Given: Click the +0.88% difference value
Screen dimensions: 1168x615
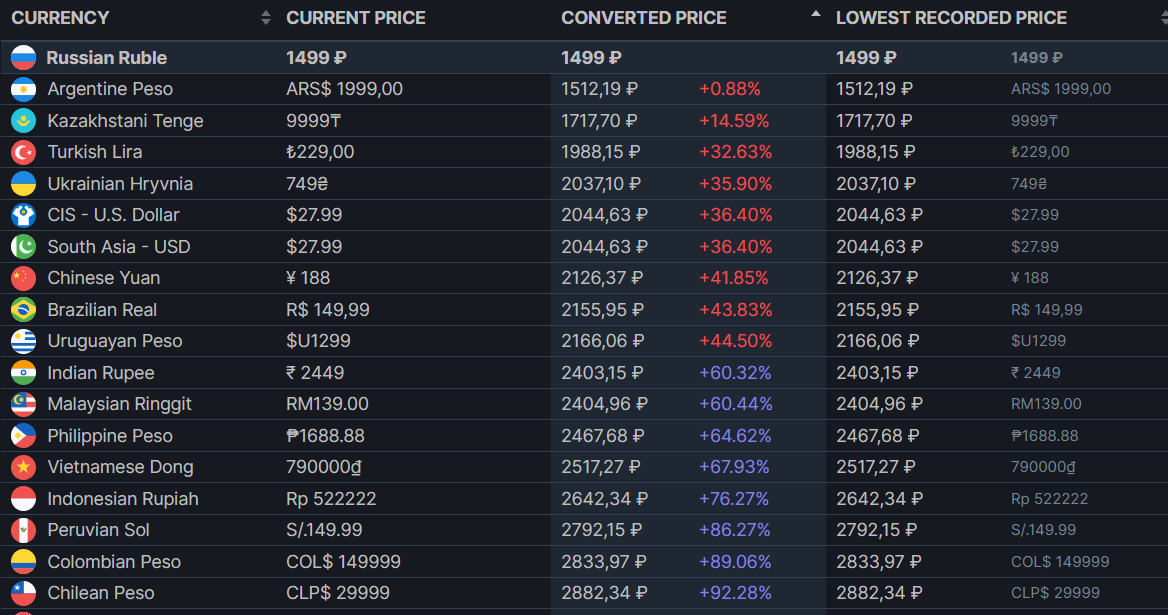Looking at the screenshot, I should [729, 89].
